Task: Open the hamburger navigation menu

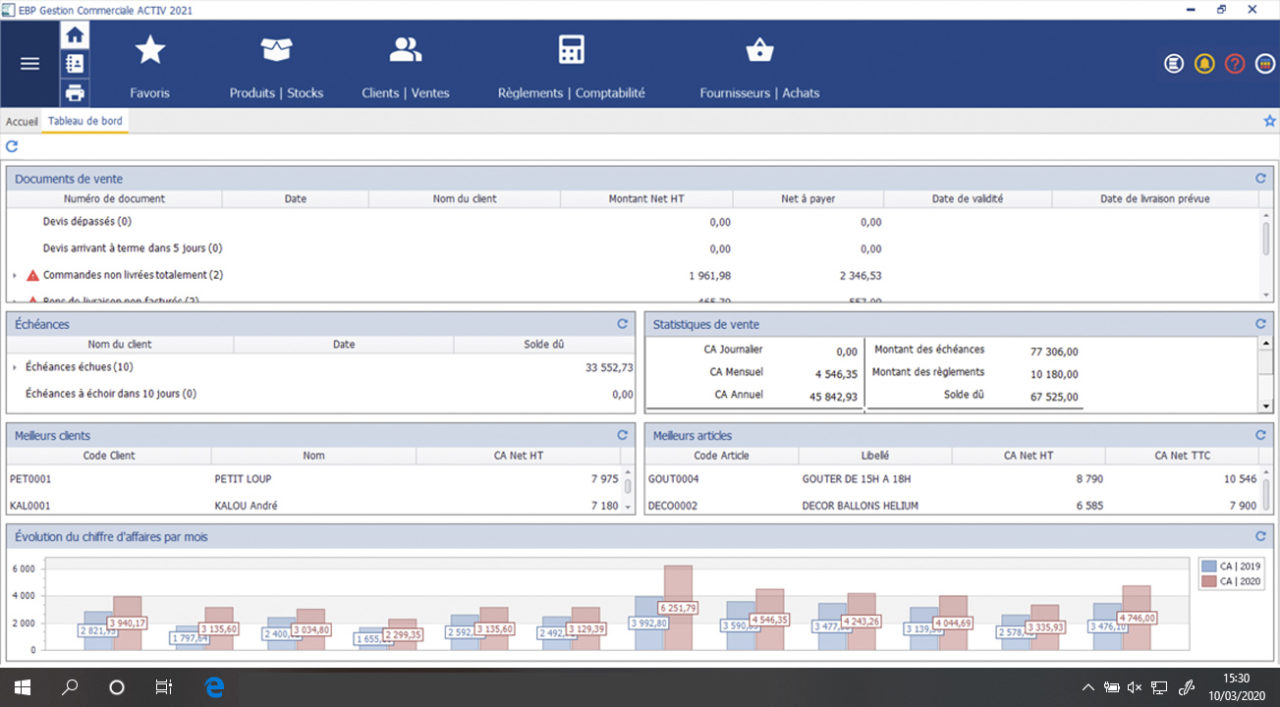Action: [x=29, y=63]
